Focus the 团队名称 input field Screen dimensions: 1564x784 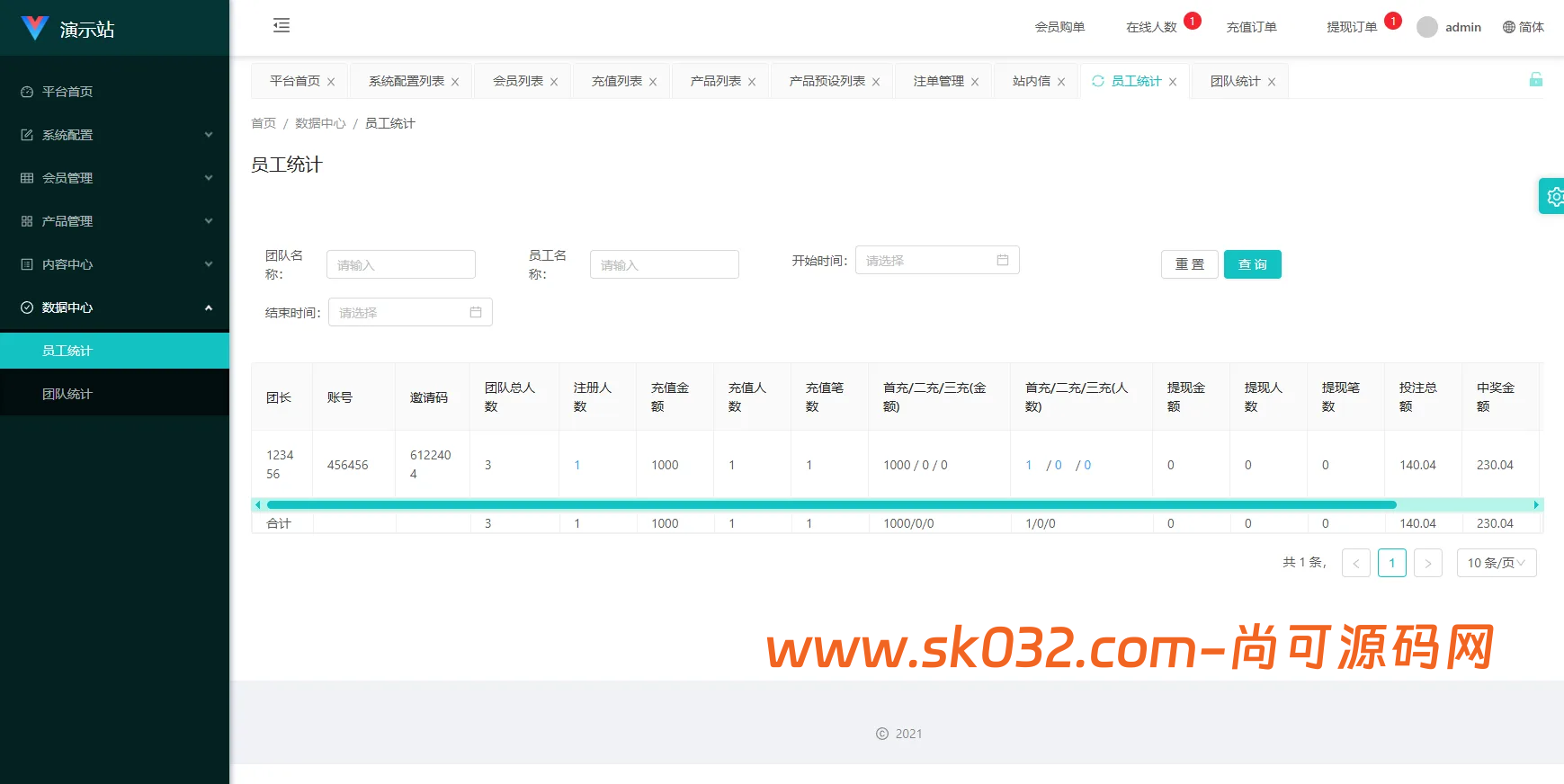401,264
